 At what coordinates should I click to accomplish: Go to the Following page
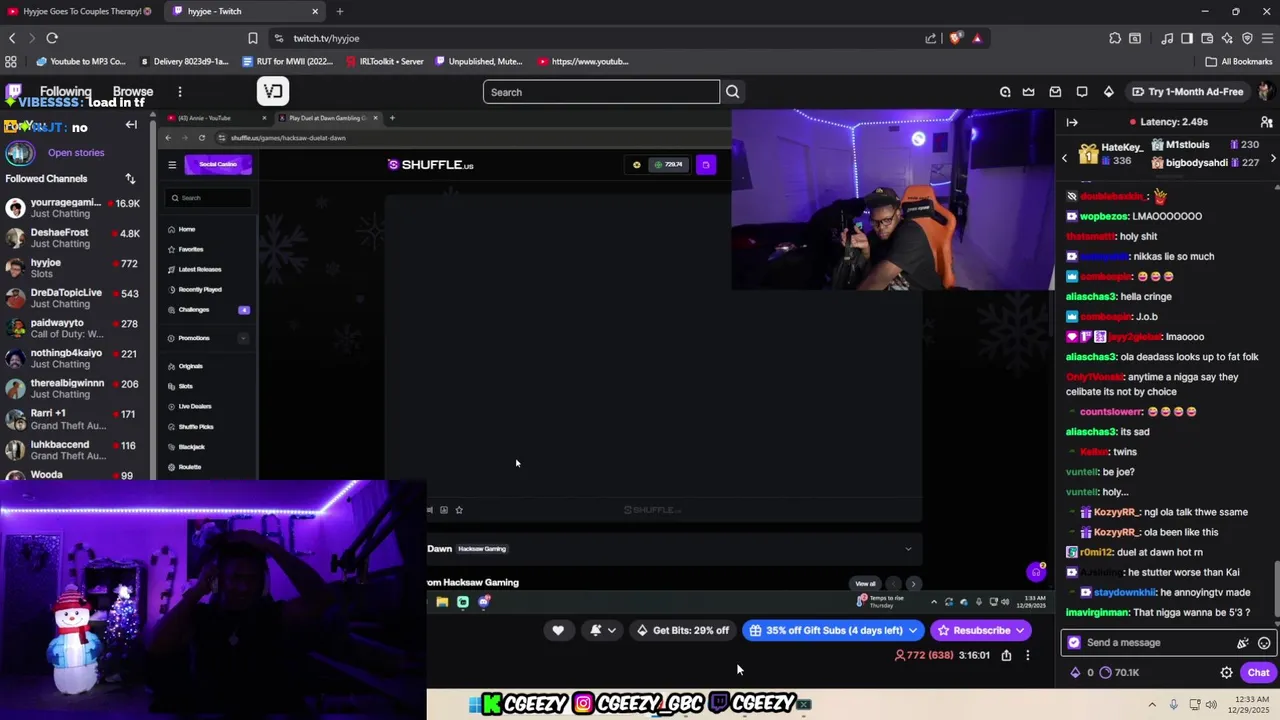tap(65, 92)
